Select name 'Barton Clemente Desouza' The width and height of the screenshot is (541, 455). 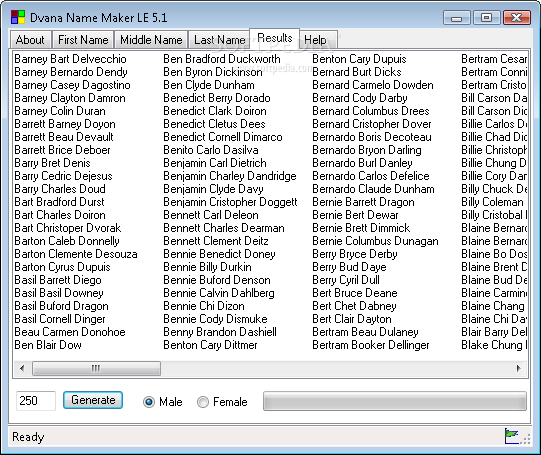(76, 254)
